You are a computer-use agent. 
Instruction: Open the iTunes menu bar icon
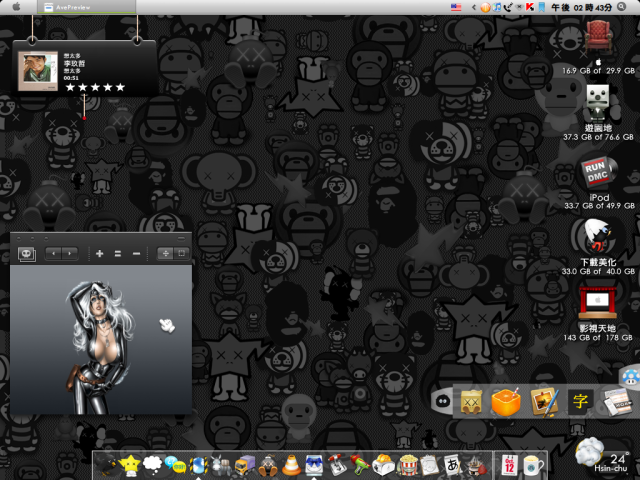pos(497,7)
